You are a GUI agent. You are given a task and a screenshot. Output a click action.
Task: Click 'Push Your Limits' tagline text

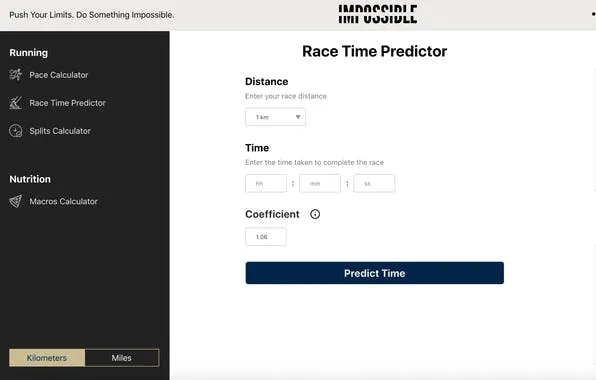(x=92, y=15)
